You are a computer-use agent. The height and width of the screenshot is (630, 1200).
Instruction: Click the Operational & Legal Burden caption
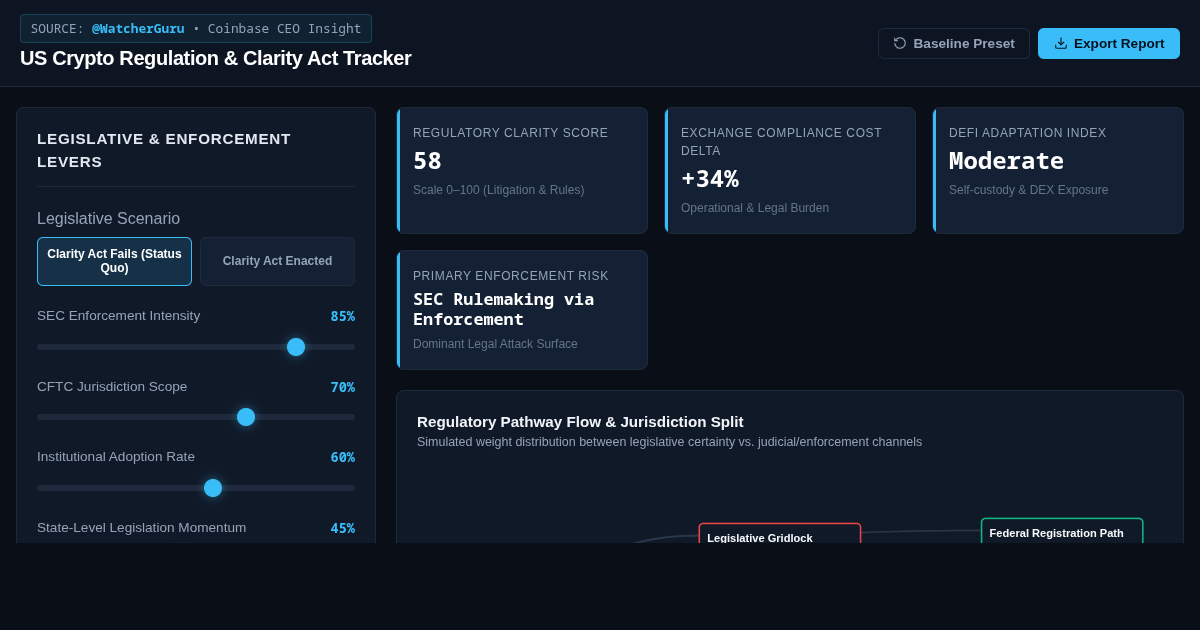click(x=754, y=208)
